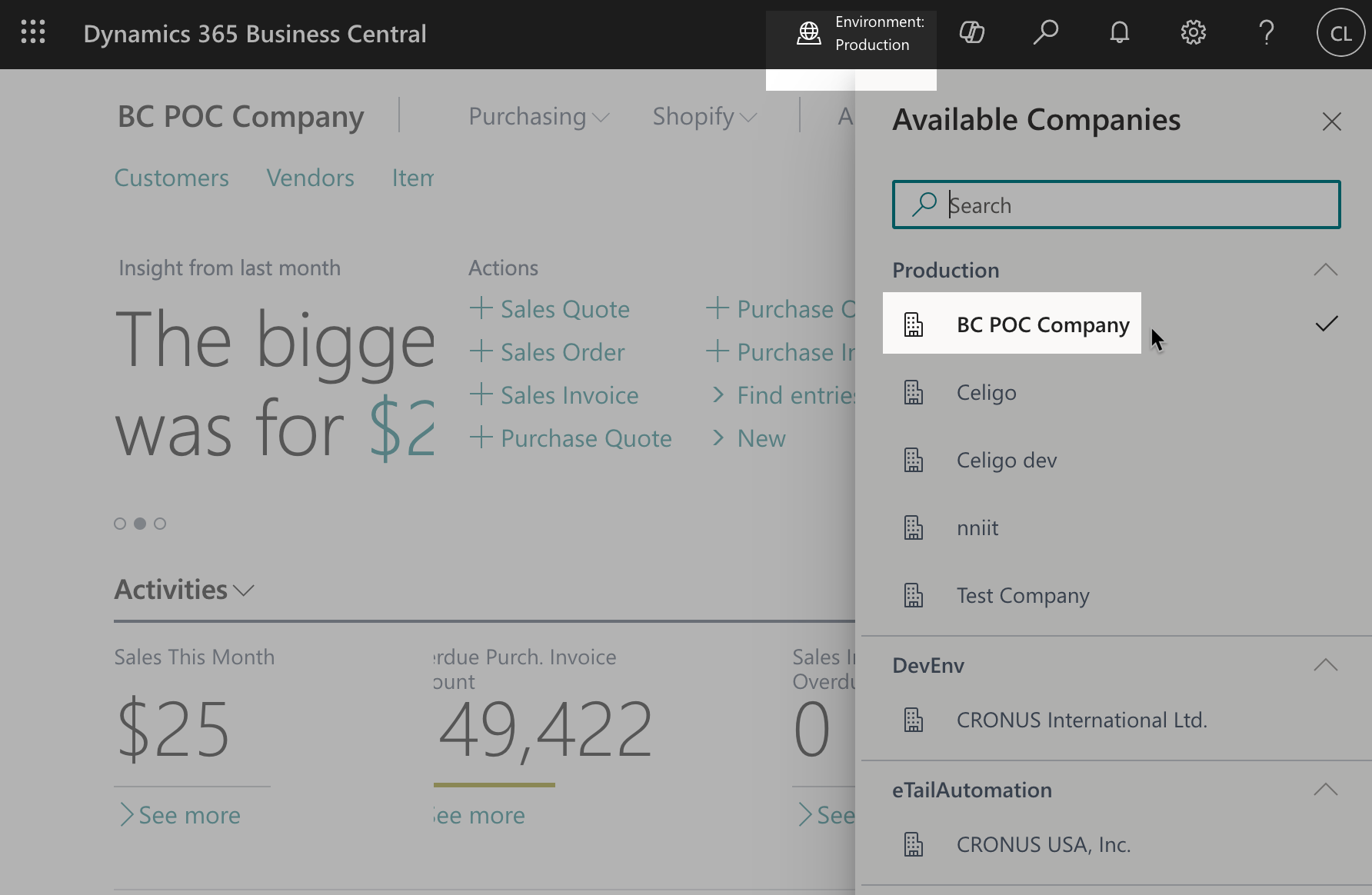
Task: Collapse the DevEnv environment group
Action: (x=1326, y=665)
